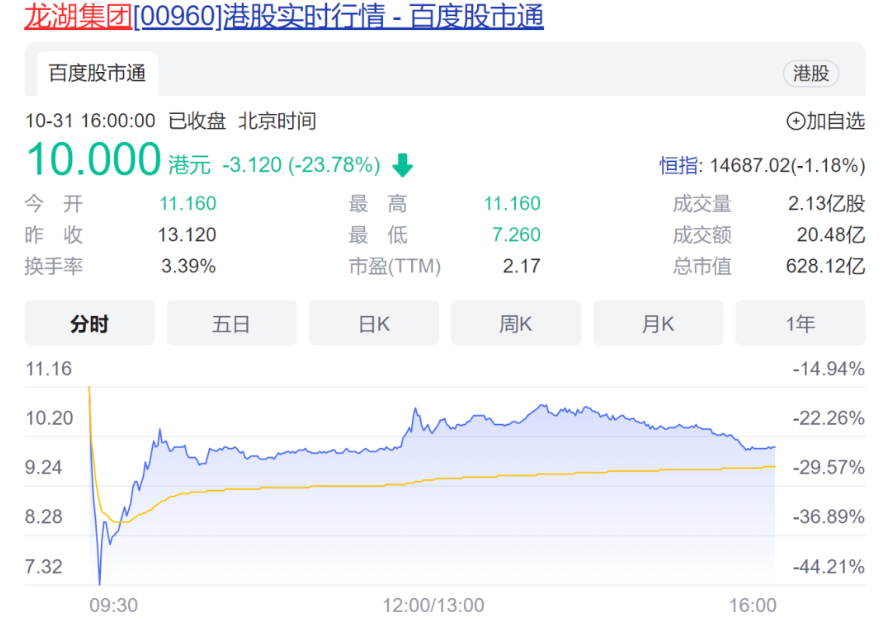
Task: Click the -36.89% axis label
Action: click(829, 517)
